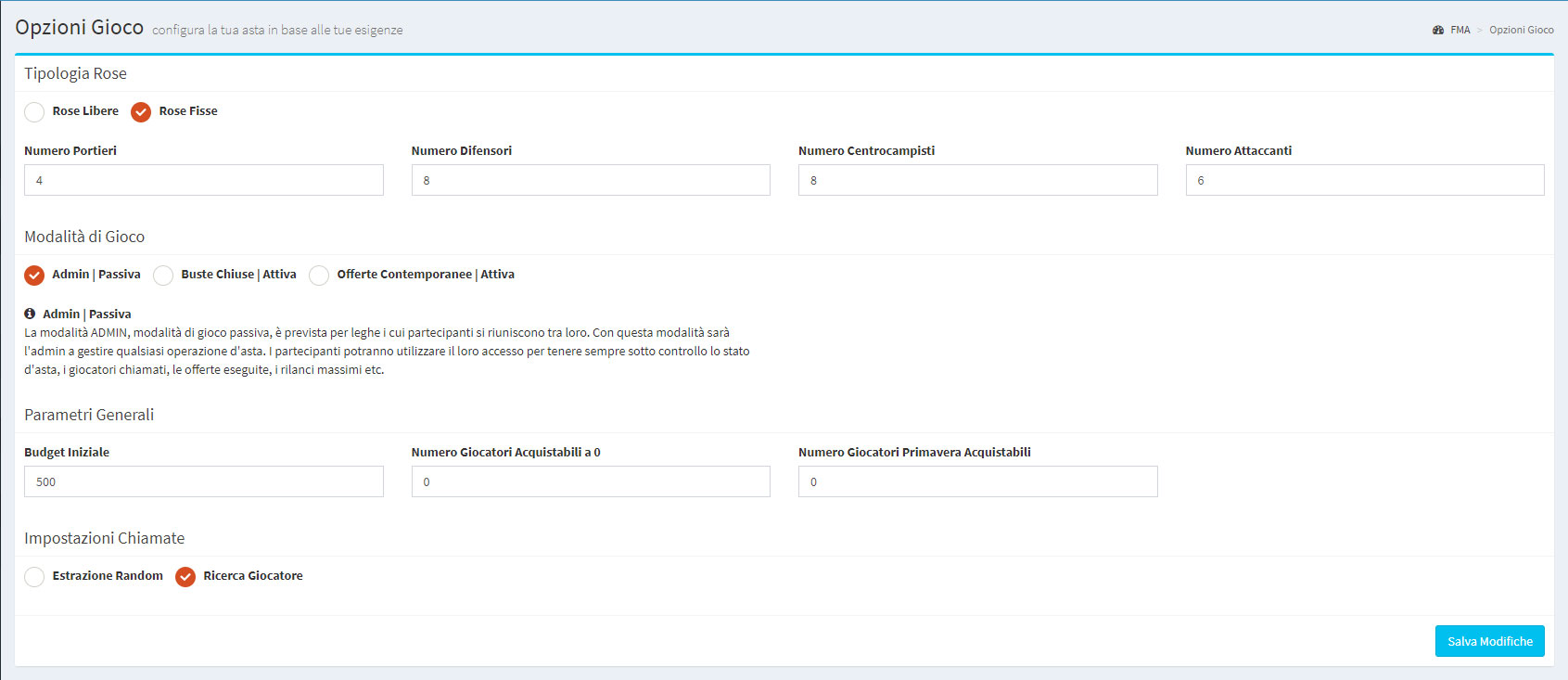Click the Numero Difensori input field
The width and height of the screenshot is (1568, 680).
click(x=591, y=180)
